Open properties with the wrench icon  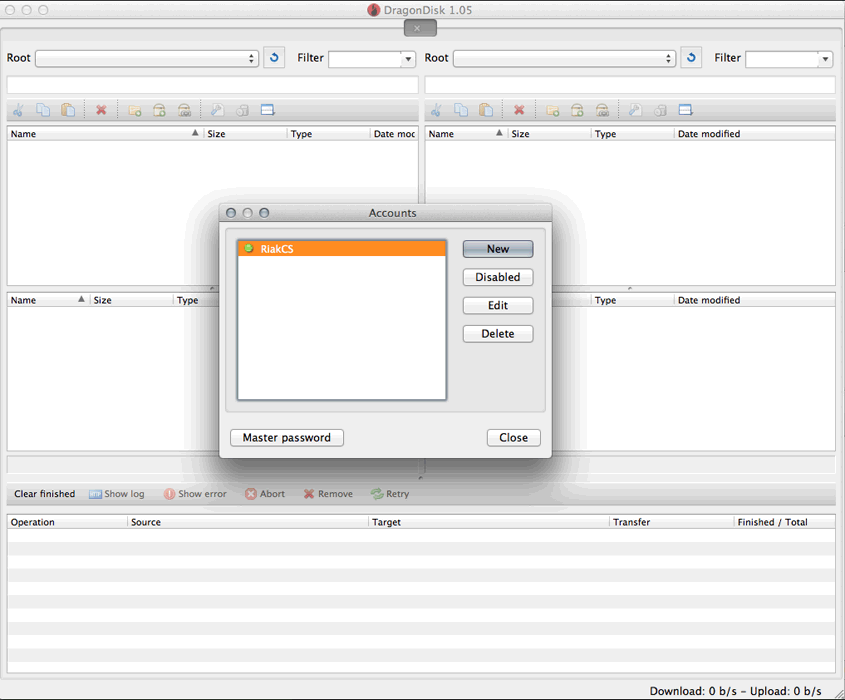coord(217,110)
